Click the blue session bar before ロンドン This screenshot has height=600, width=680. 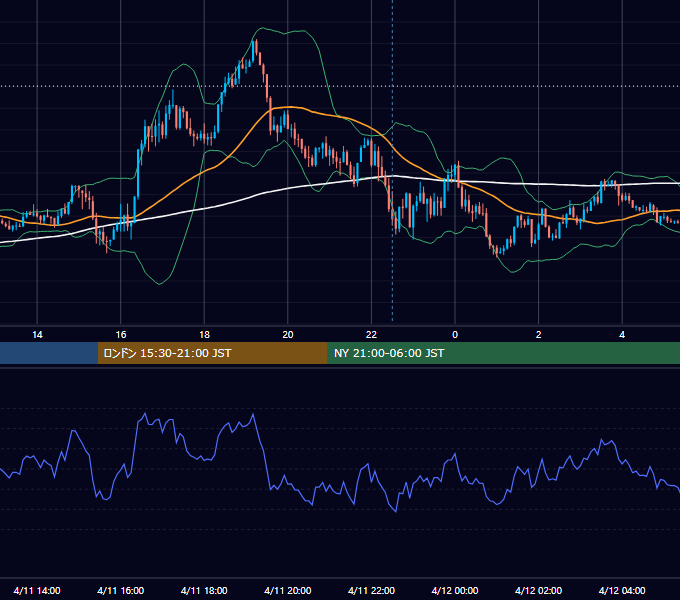coord(49,353)
